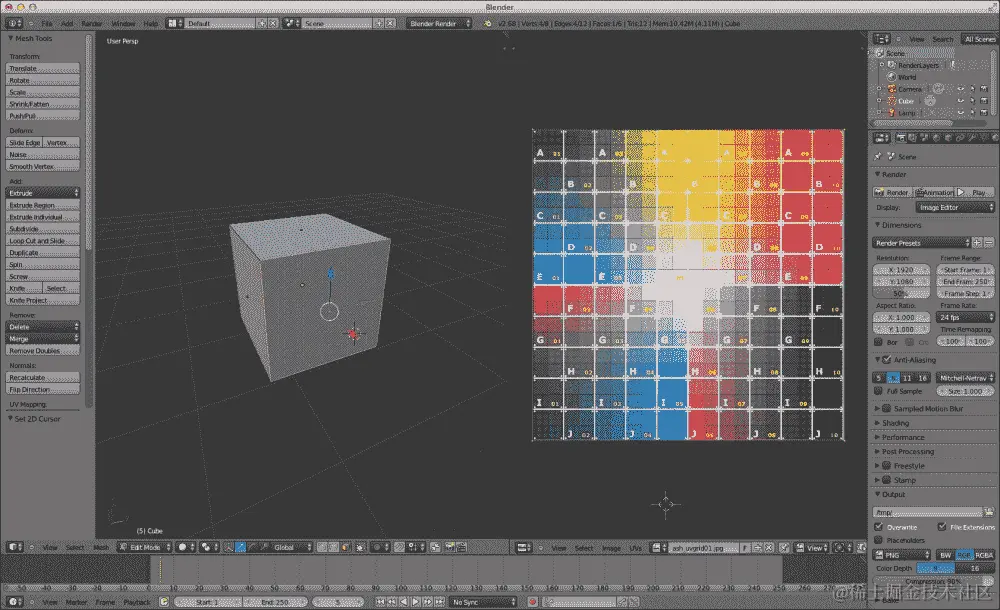Image resolution: width=1000 pixels, height=610 pixels.
Task: Play the animation forward
Action: point(416,602)
